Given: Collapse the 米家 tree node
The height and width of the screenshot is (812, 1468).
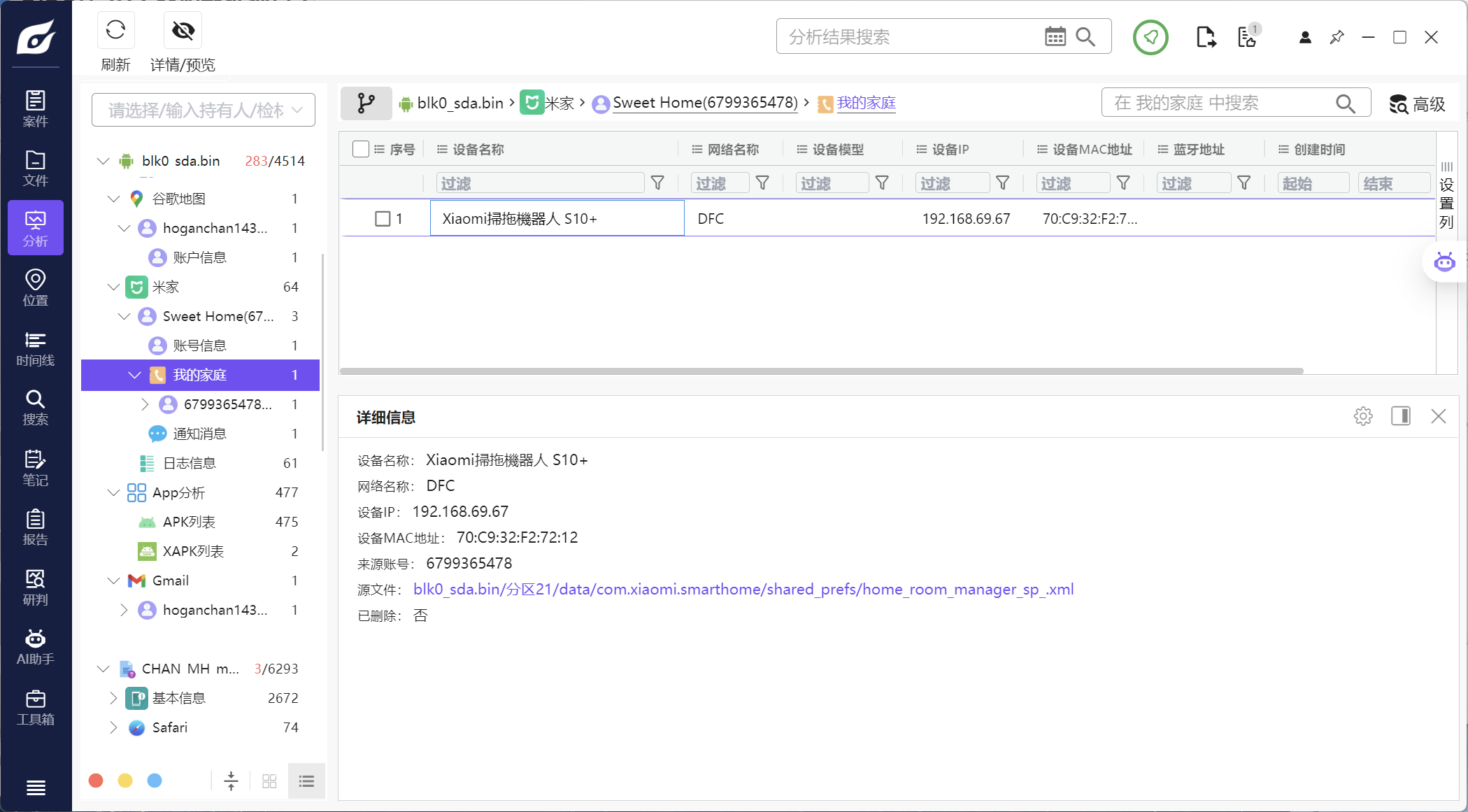Looking at the screenshot, I should (x=113, y=287).
